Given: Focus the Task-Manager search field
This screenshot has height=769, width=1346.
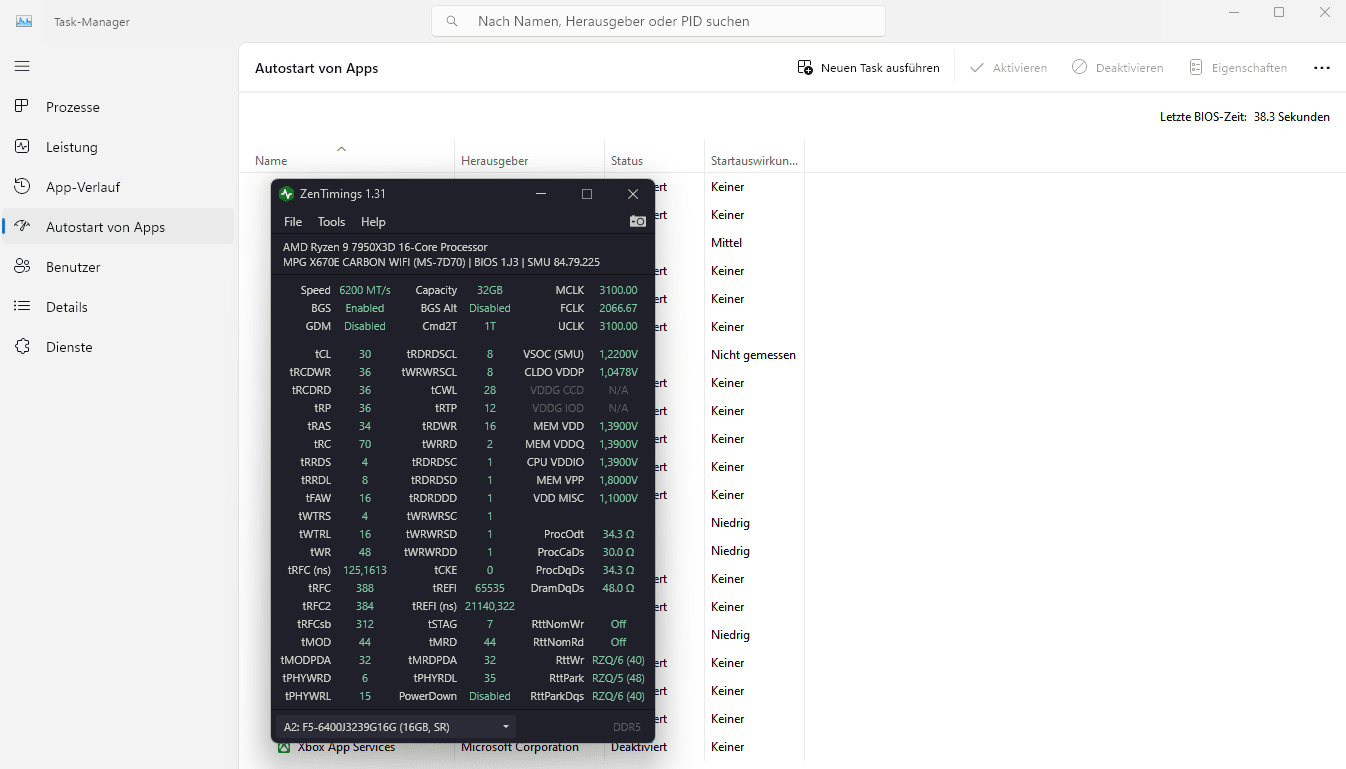Looking at the screenshot, I should pos(658,21).
